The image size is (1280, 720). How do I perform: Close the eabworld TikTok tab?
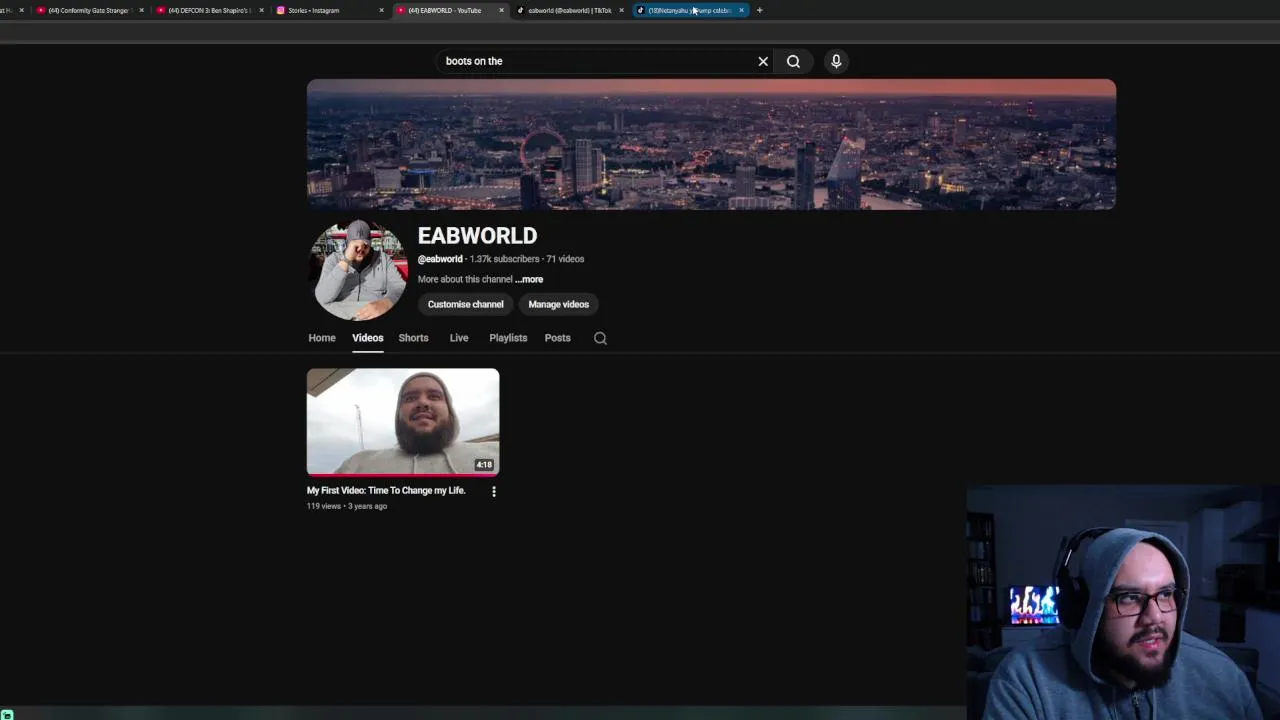click(621, 10)
